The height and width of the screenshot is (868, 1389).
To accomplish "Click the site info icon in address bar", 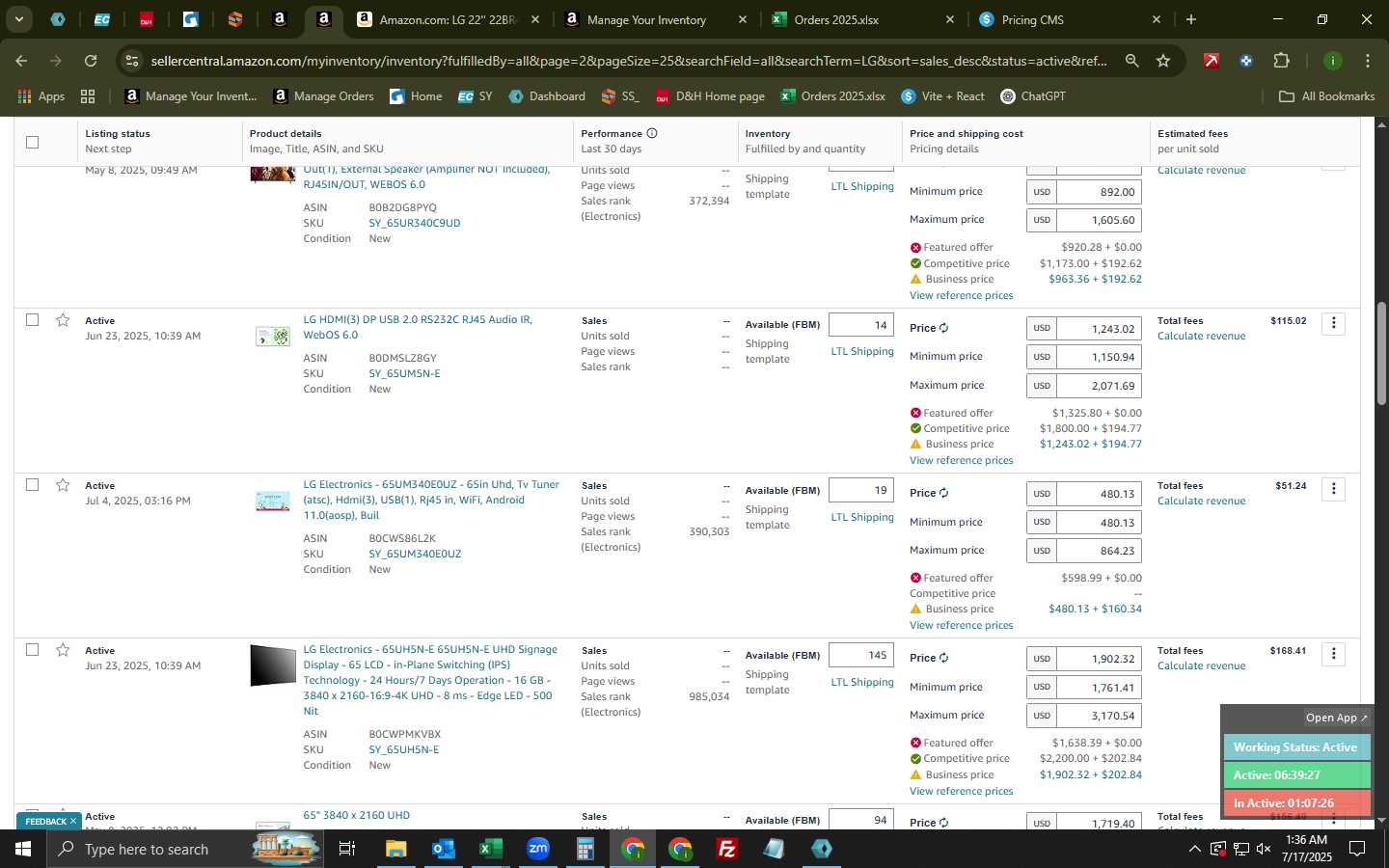I will point(132,61).
